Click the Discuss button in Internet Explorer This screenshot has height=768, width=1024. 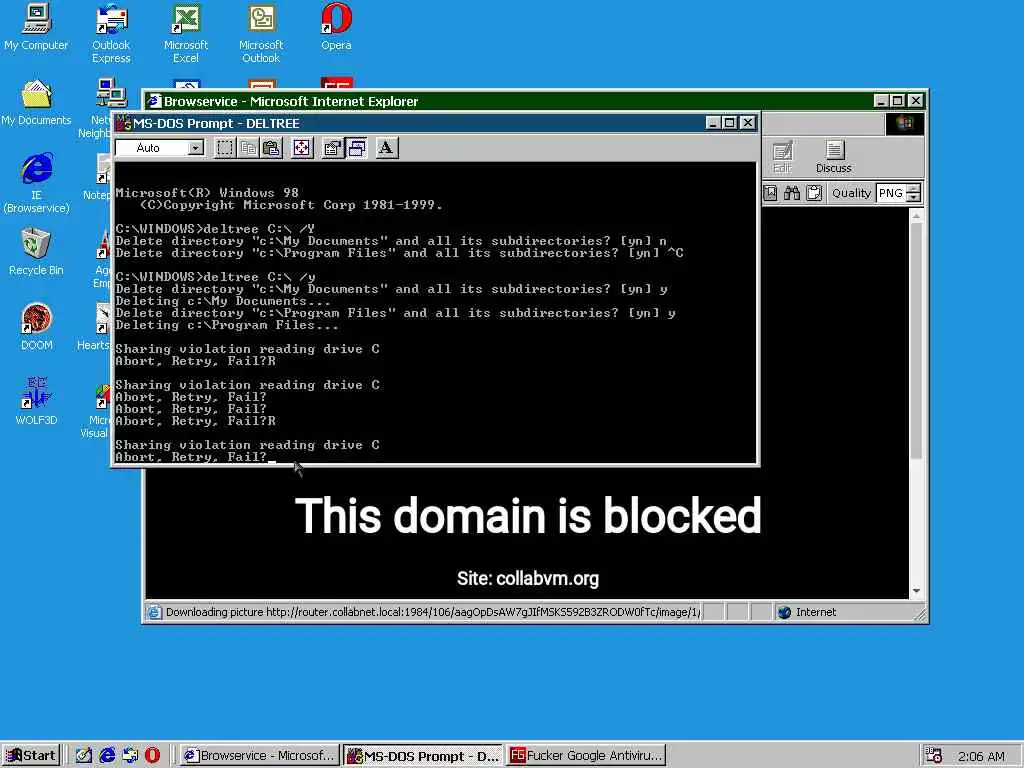pyautogui.click(x=833, y=157)
